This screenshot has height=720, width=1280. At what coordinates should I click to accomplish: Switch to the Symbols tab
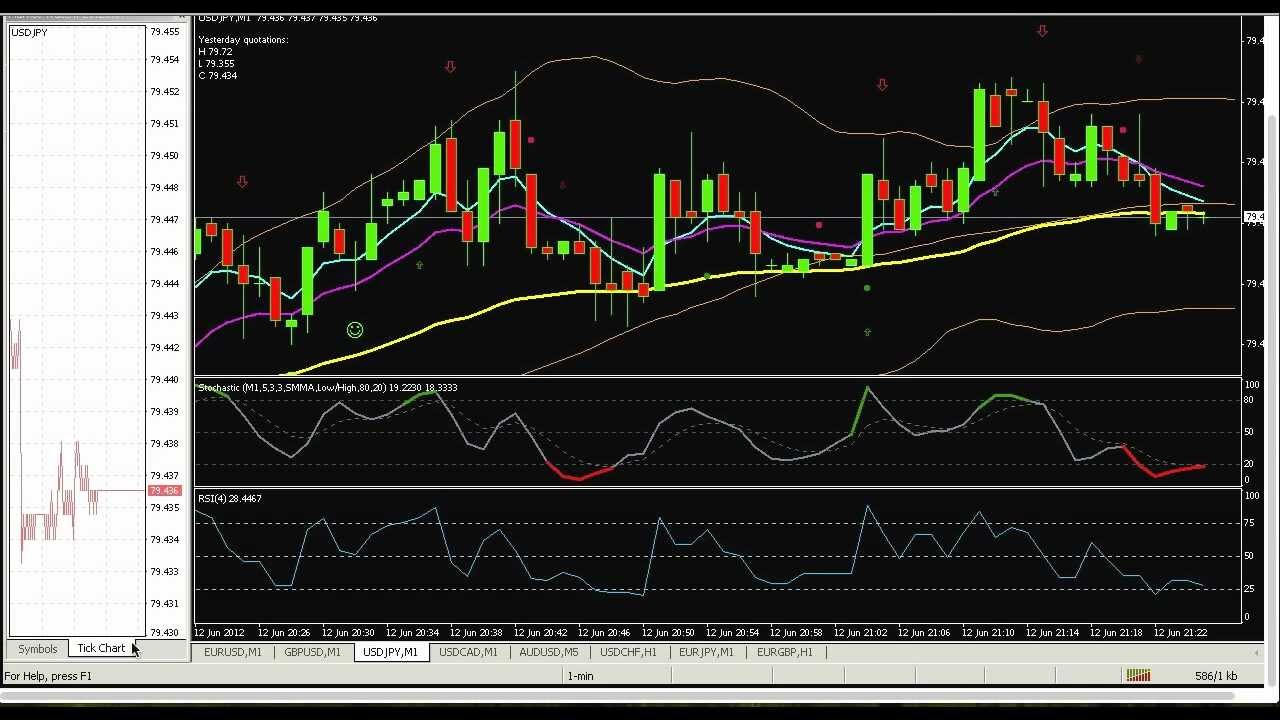(x=38, y=649)
